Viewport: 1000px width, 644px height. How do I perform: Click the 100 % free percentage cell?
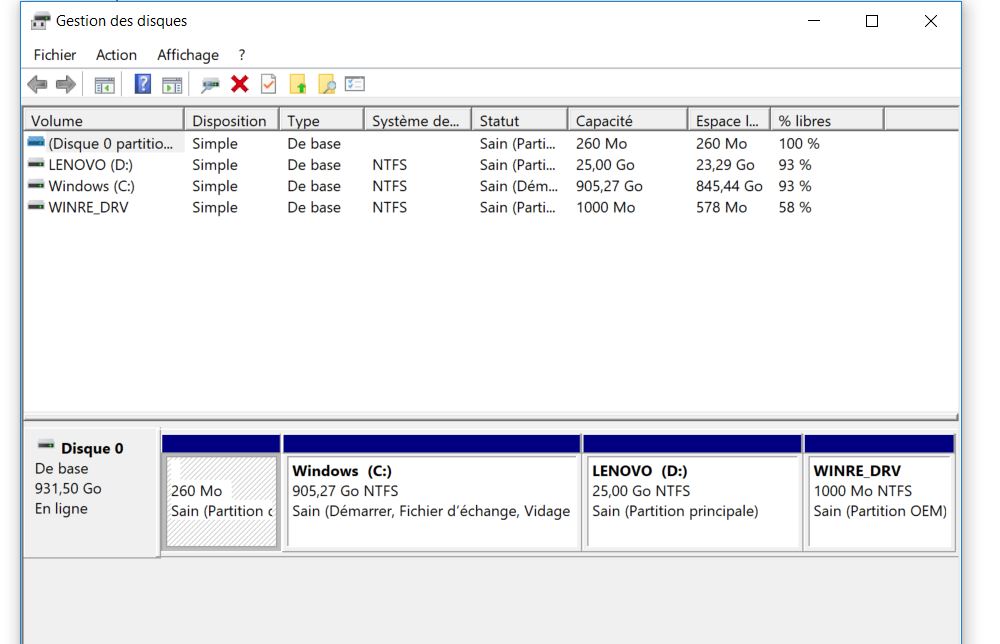click(799, 143)
